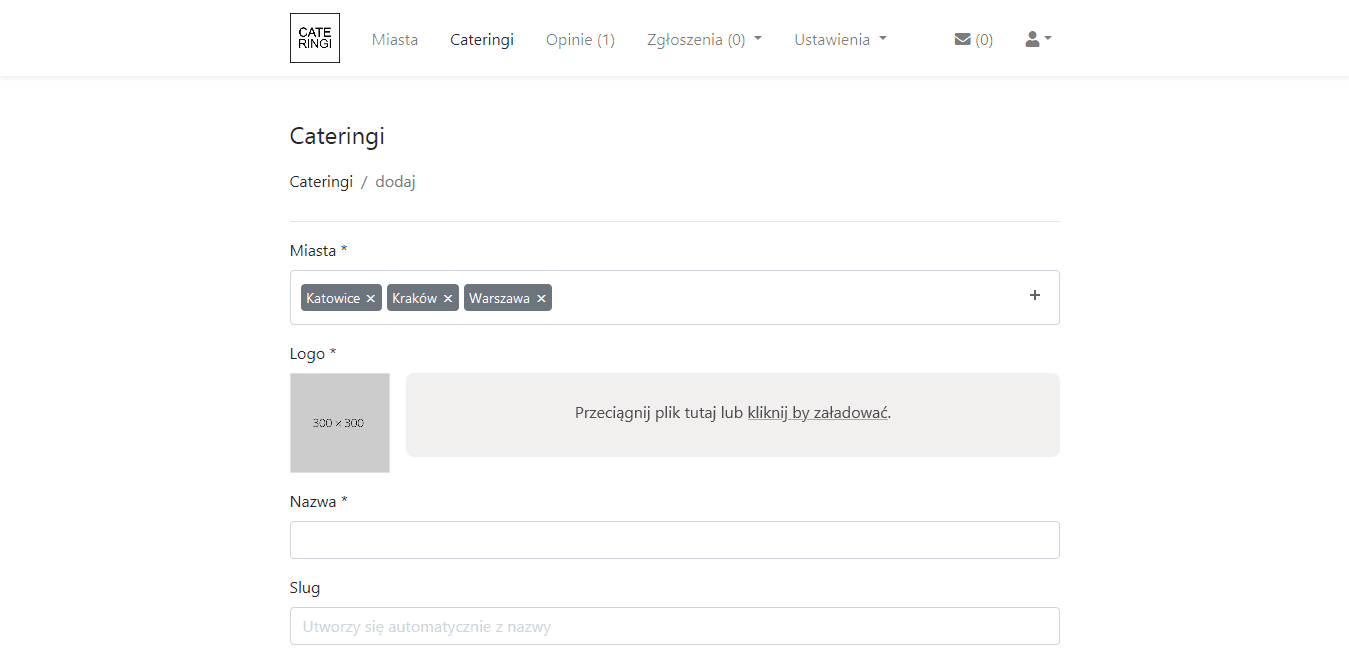This screenshot has width=1349, height=664.
Task: Select the Katowice tag label
Action: click(333, 299)
